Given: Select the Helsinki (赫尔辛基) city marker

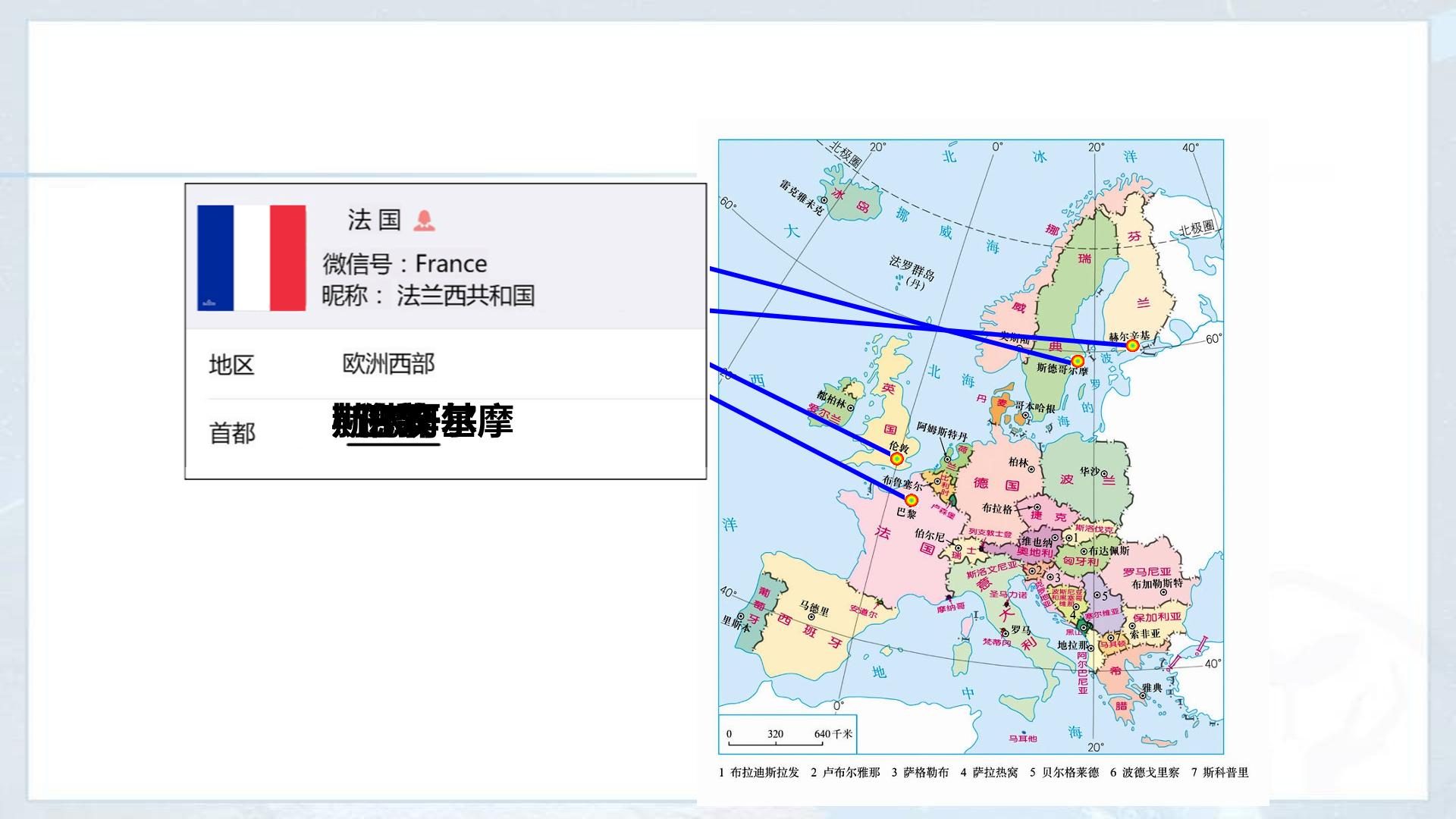Looking at the screenshot, I should click(1132, 346).
